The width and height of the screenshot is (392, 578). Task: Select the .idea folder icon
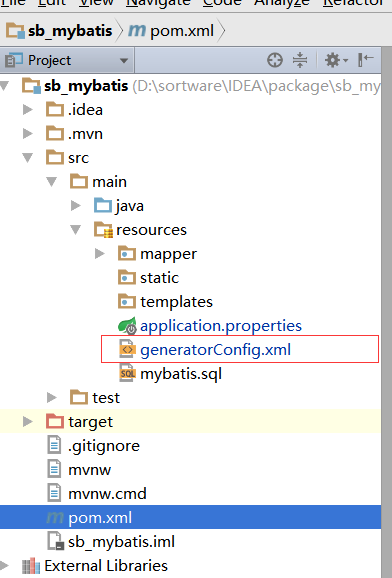coord(55,109)
